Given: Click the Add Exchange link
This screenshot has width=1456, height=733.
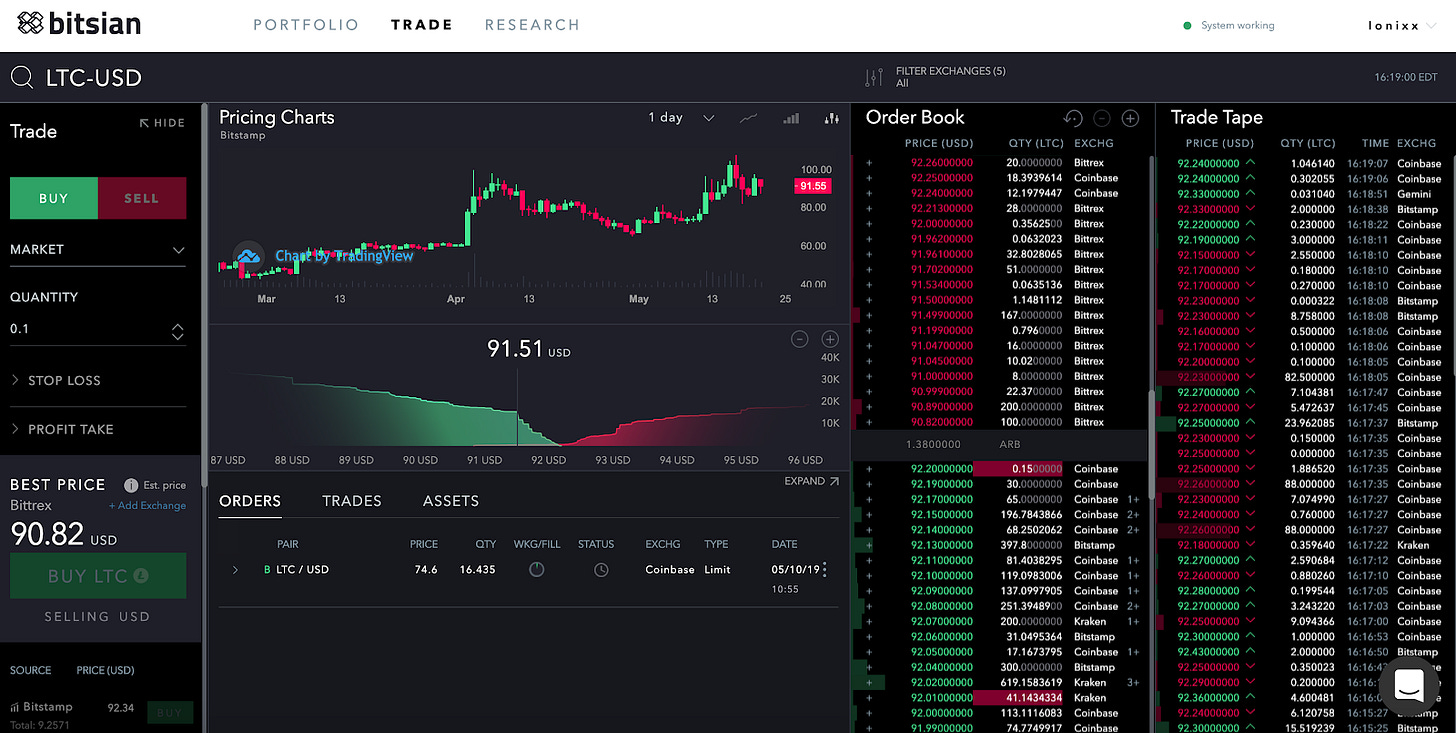Looking at the screenshot, I should coord(147,506).
